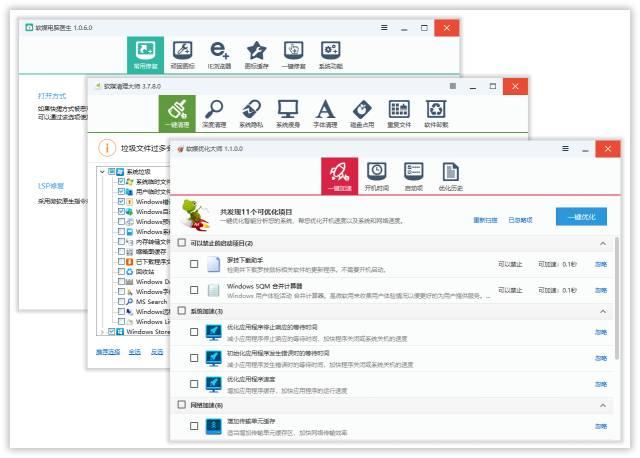Open the 系统隐私 privacy eraser icon in Cleanup Master
The width and height of the screenshot is (640, 458).
point(251,113)
